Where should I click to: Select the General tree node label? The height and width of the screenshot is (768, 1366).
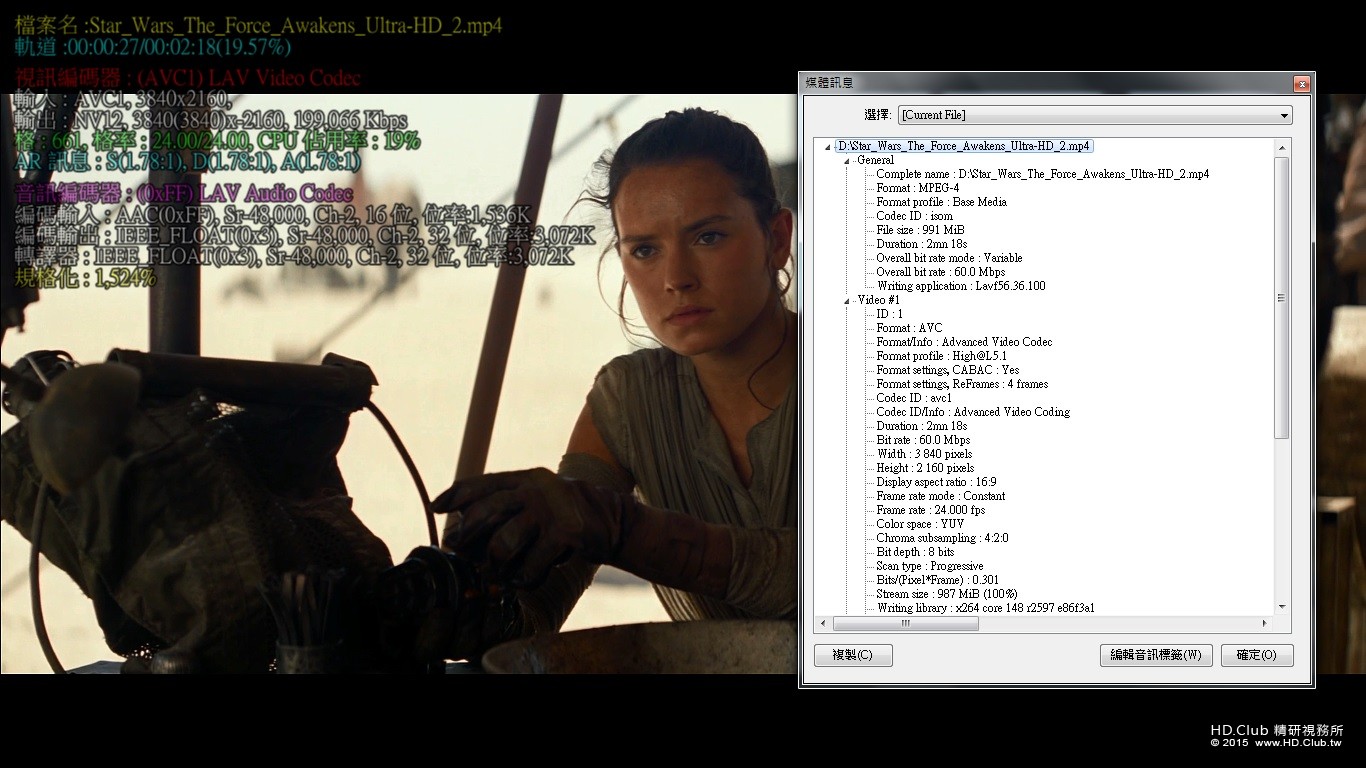pos(875,160)
